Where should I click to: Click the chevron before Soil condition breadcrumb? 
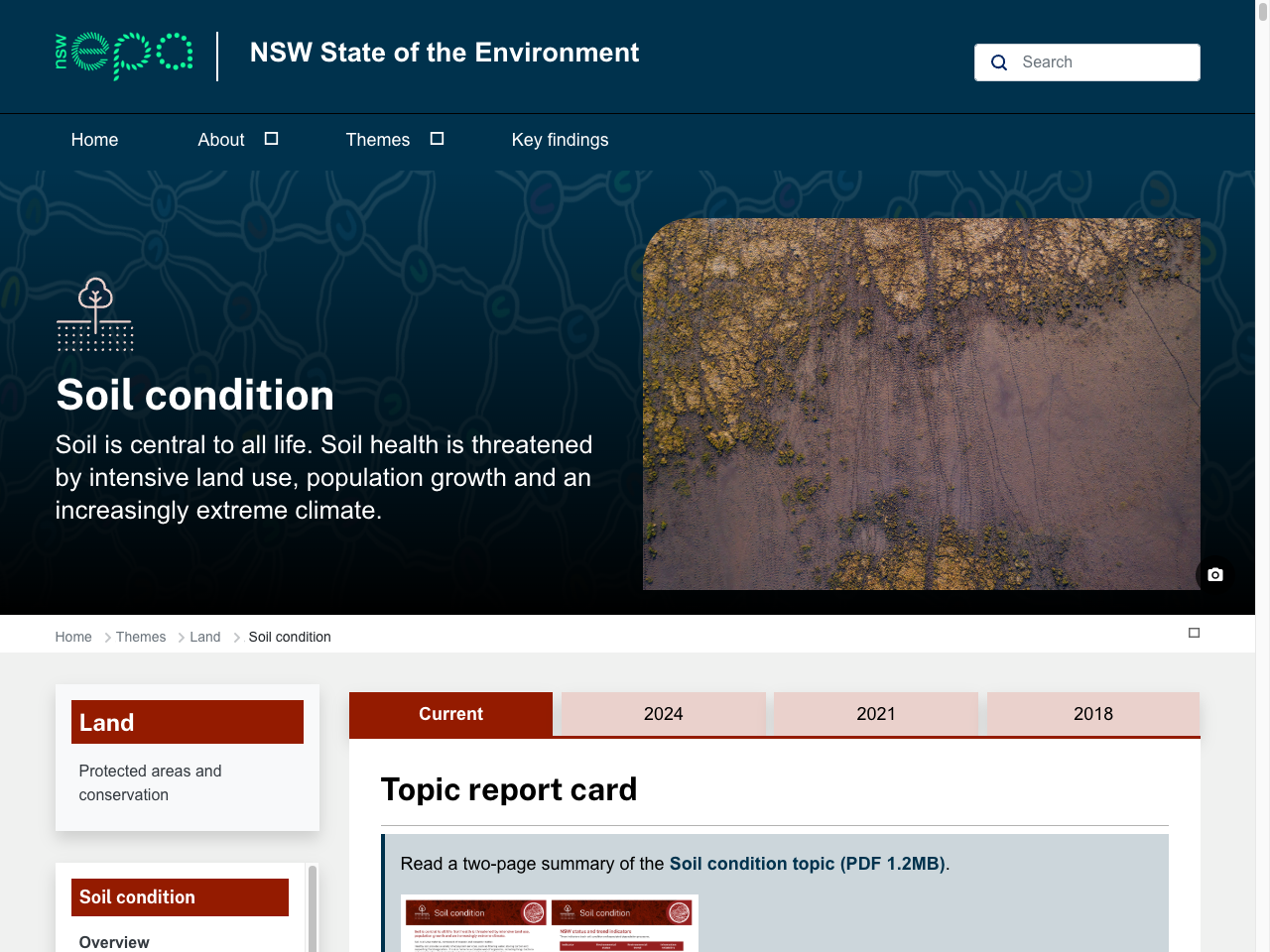pyautogui.click(x=236, y=637)
